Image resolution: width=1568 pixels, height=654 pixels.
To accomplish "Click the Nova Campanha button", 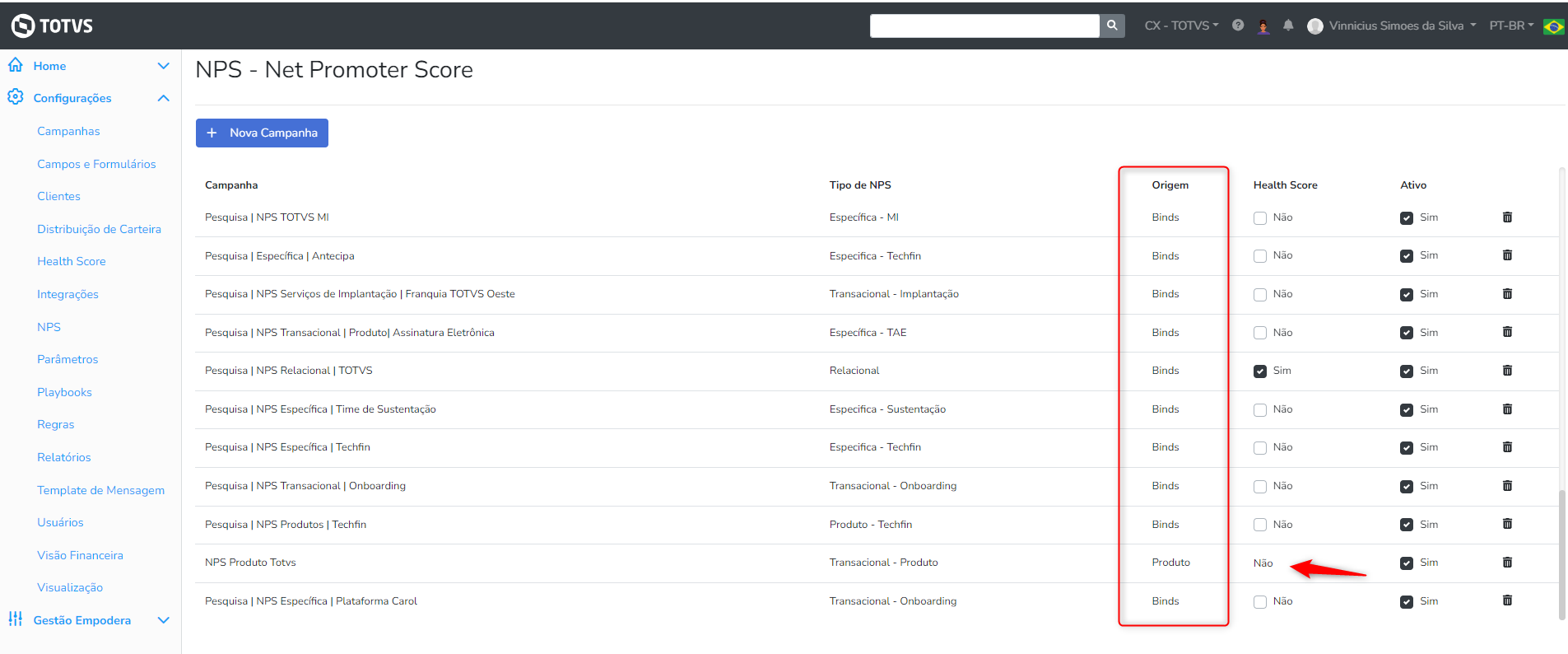I will [262, 133].
